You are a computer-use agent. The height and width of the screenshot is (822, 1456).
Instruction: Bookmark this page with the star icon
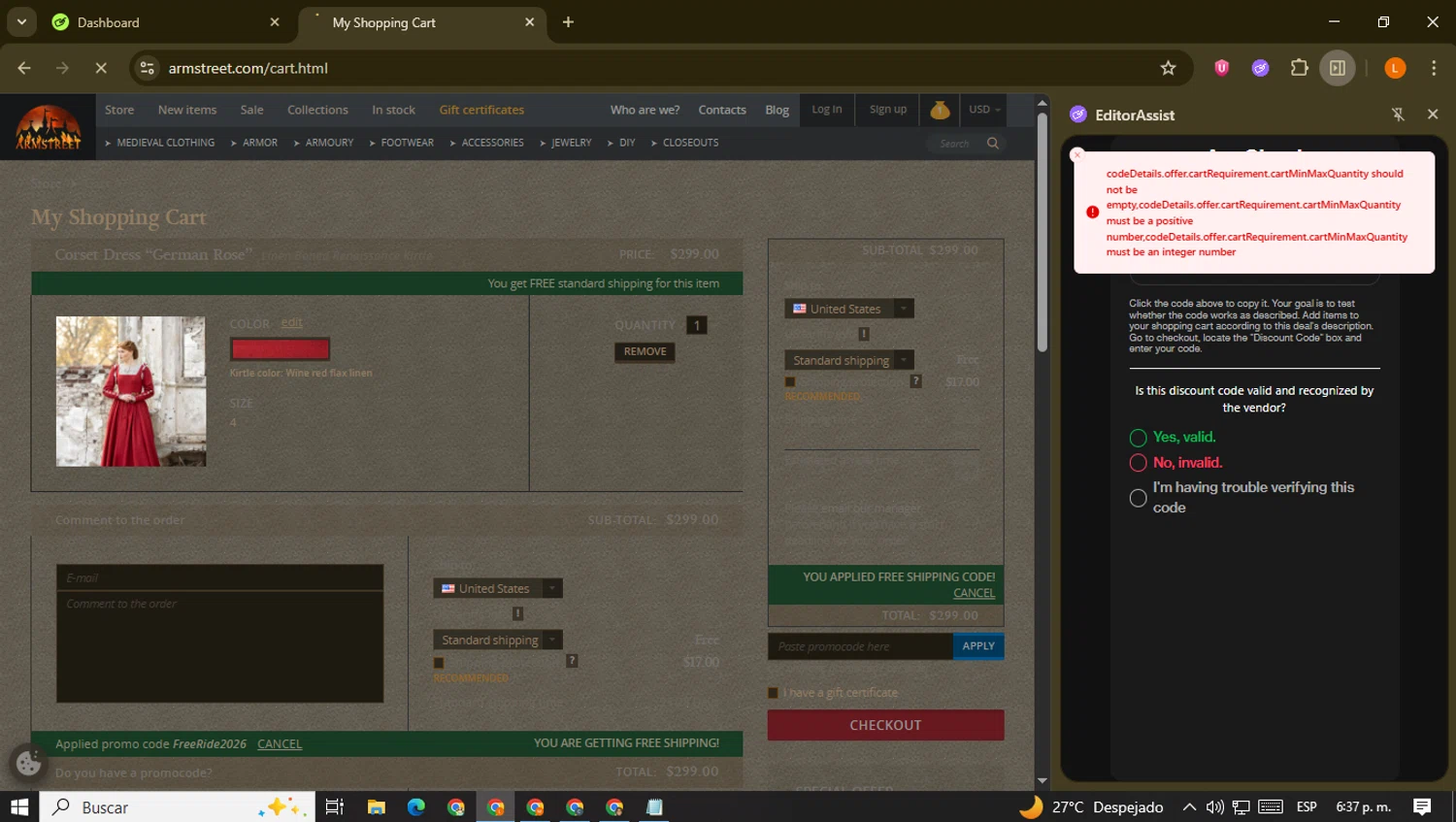click(1168, 68)
